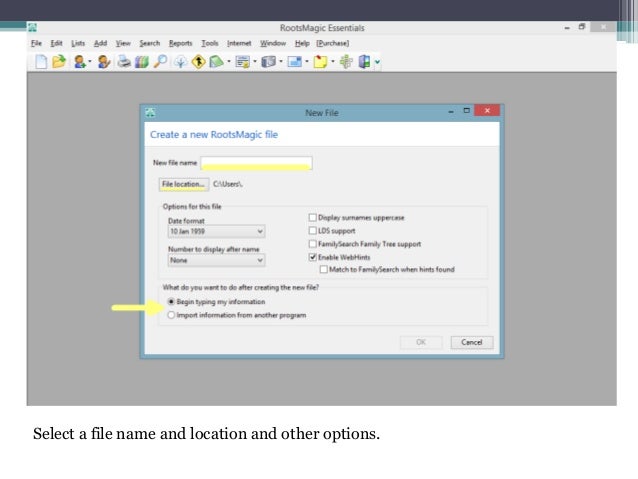The height and width of the screenshot is (479, 638).
Task: Open dropdown arrow beside sticky note icon
Action: [333, 62]
